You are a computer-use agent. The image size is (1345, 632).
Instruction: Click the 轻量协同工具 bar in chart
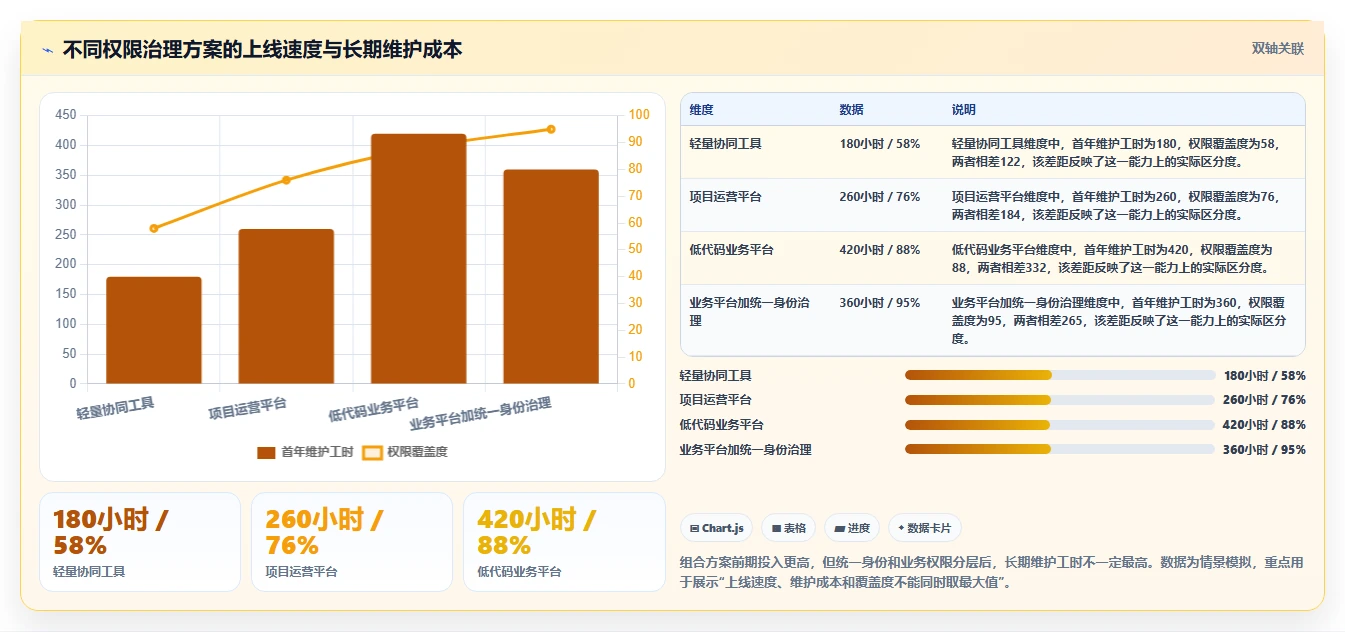pos(154,330)
